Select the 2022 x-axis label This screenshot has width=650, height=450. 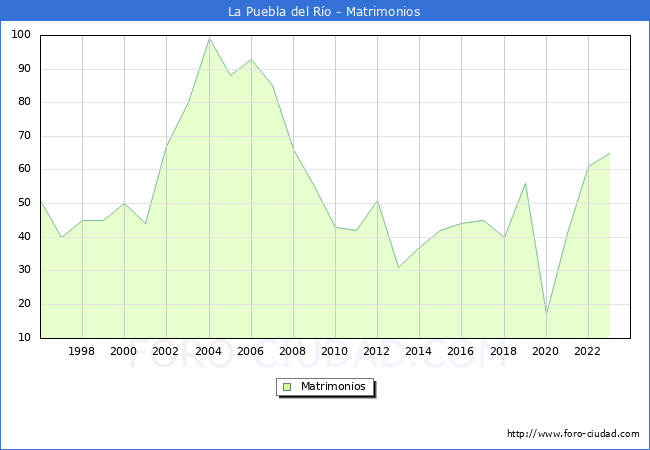[587, 351]
